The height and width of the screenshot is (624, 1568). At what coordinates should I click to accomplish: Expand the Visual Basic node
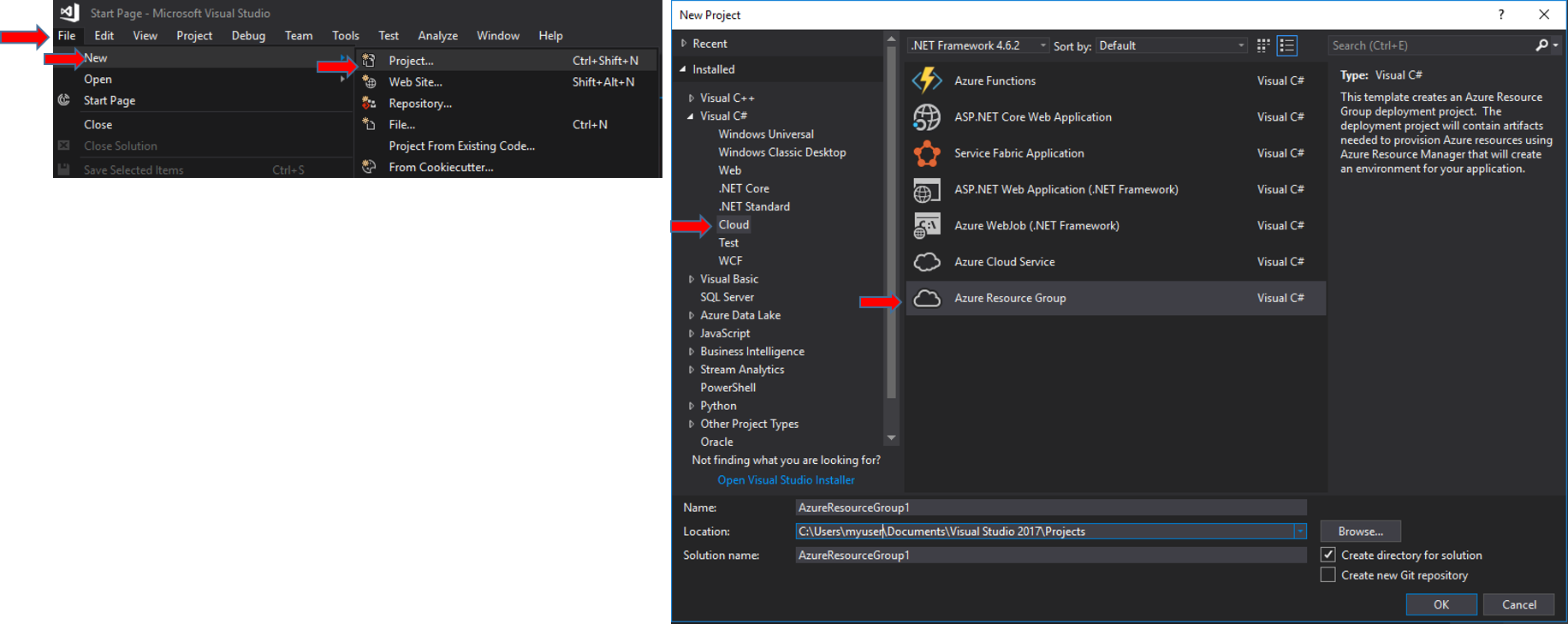(692, 279)
